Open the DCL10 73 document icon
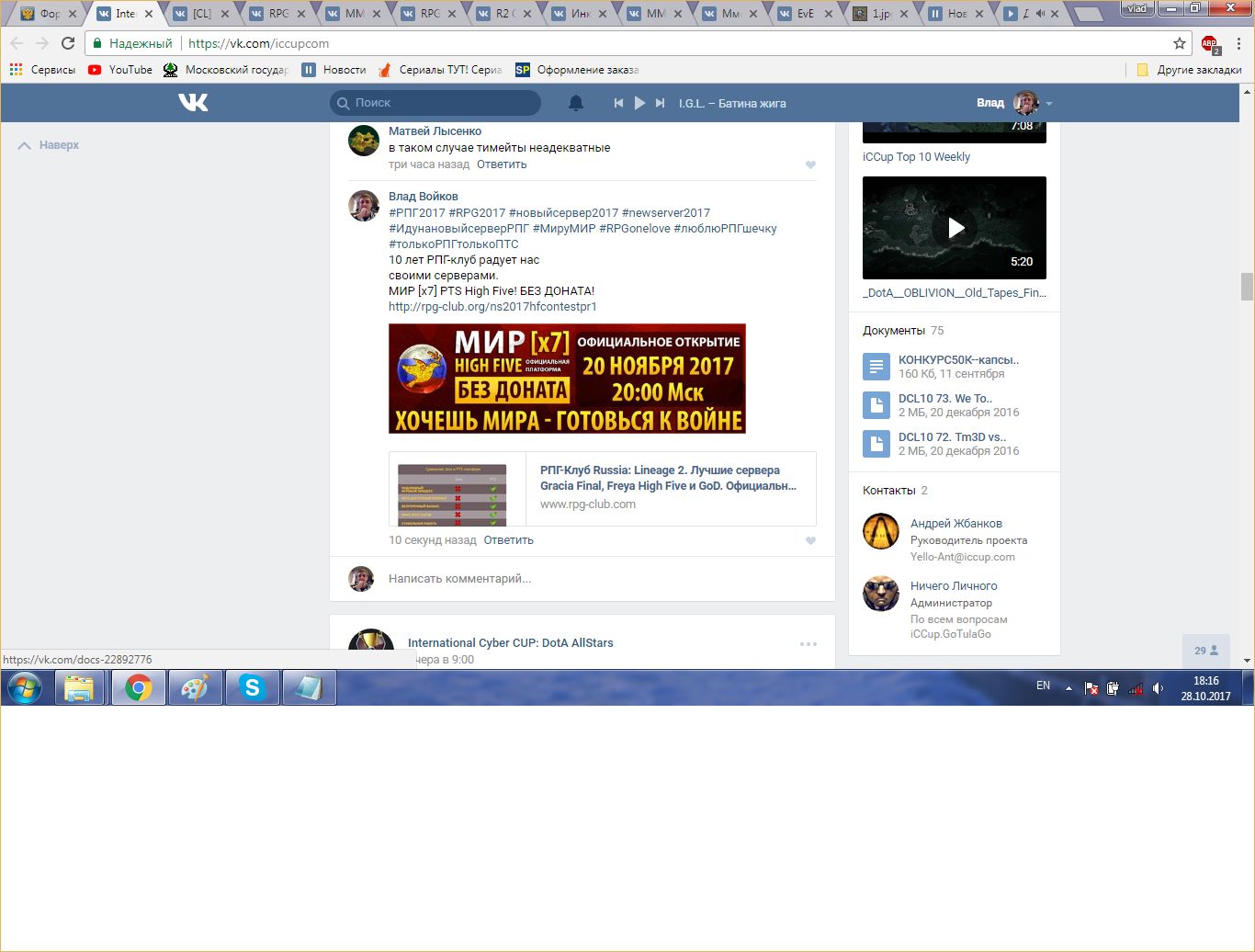The height and width of the screenshot is (952, 1255). click(x=876, y=405)
